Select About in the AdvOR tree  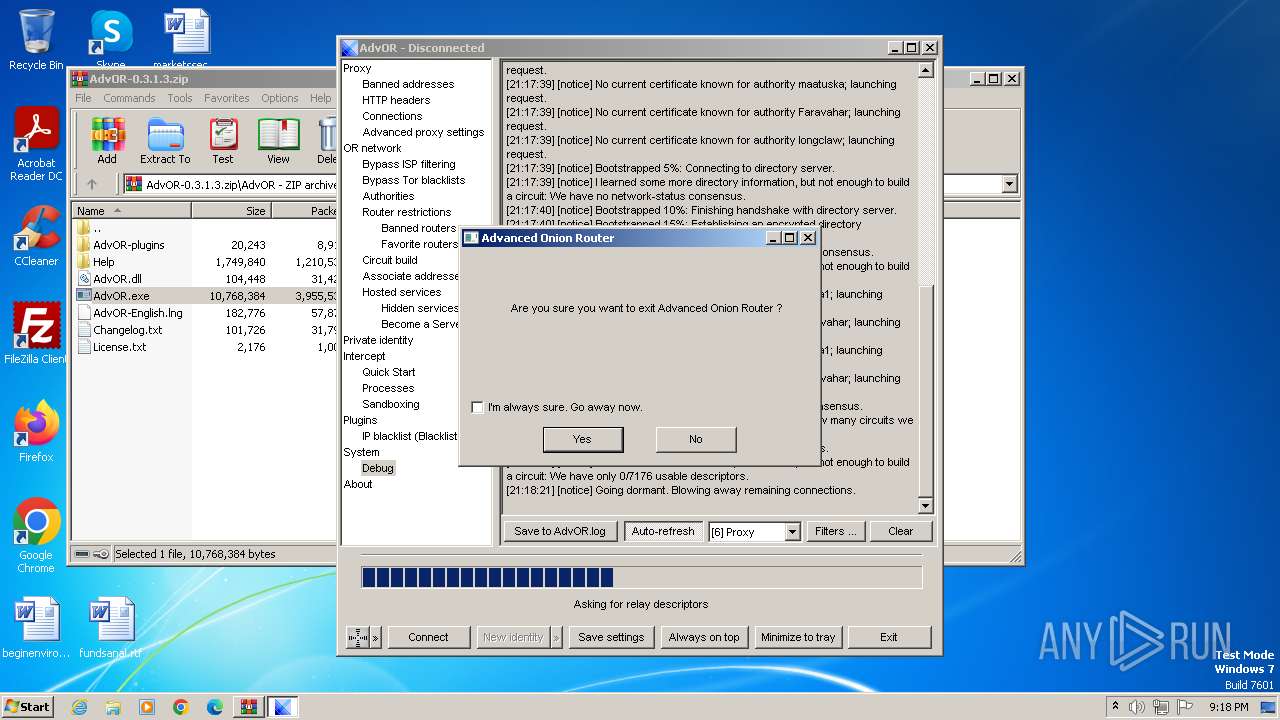(358, 484)
